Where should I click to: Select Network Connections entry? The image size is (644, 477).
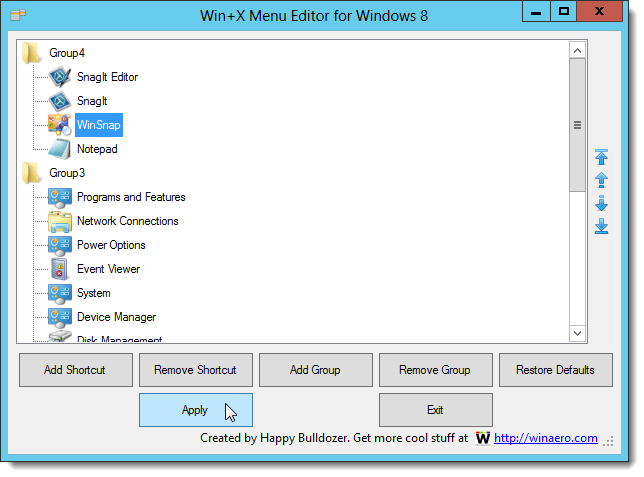click(x=128, y=221)
